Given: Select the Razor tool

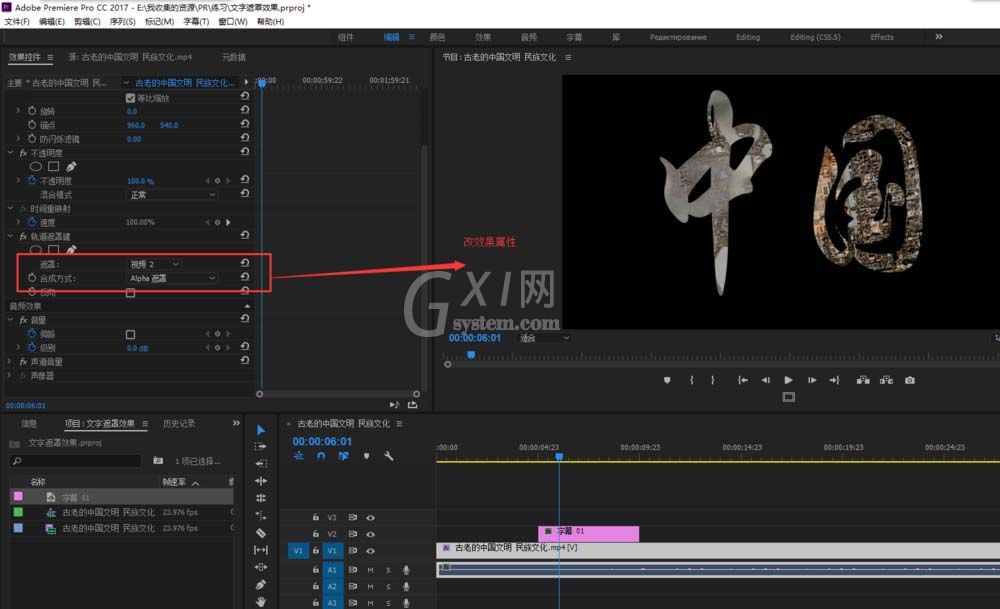Looking at the screenshot, I should point(261,532).
